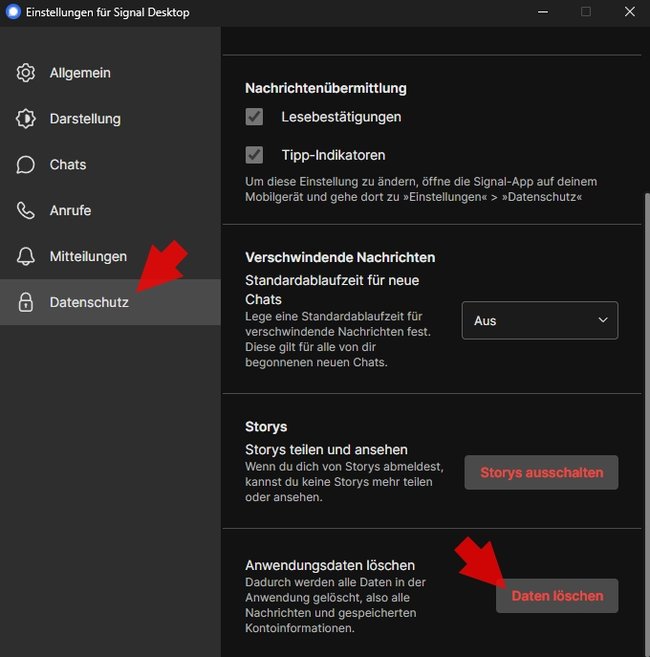Click the Anrufe phone icon
Image resolution: width=650 pixels, height=657 pixels.
[x=26, y=210]
